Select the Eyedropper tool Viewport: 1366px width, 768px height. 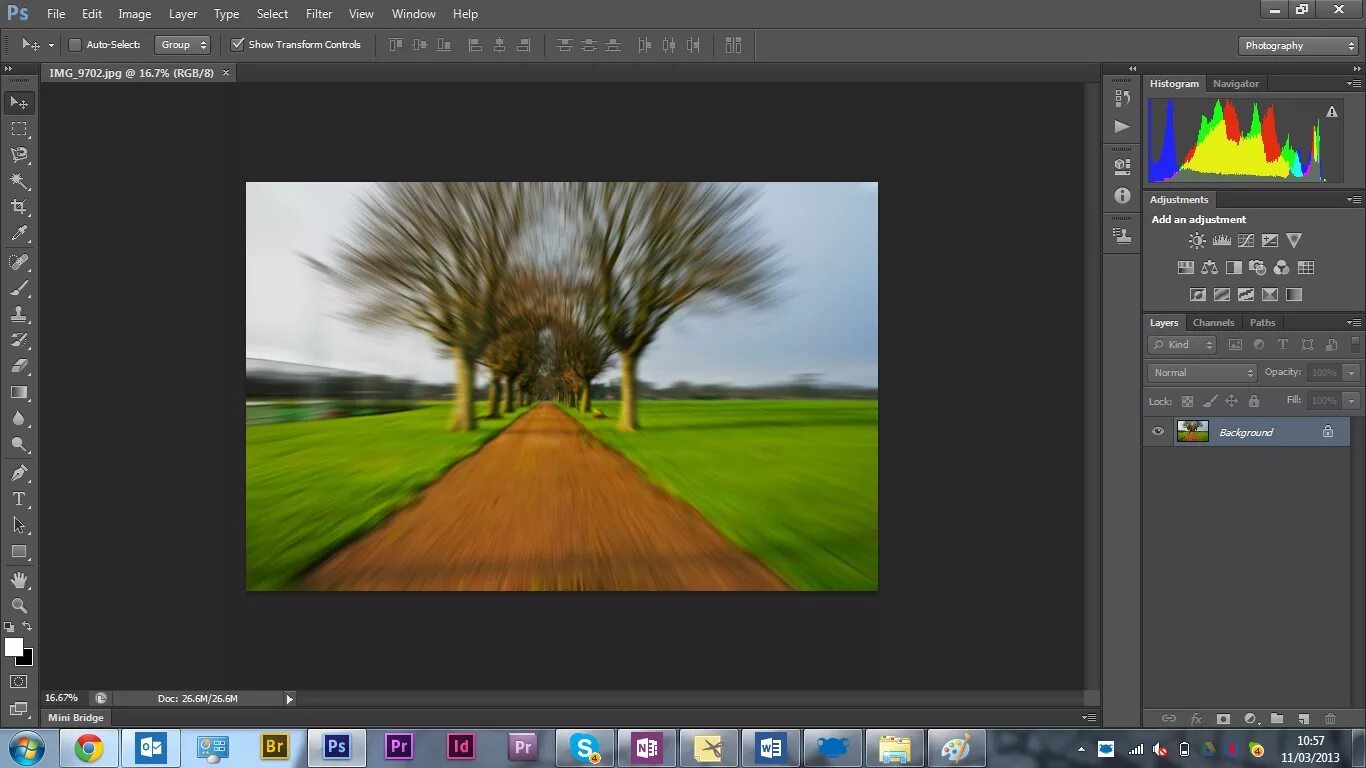(x=19, y=234)
